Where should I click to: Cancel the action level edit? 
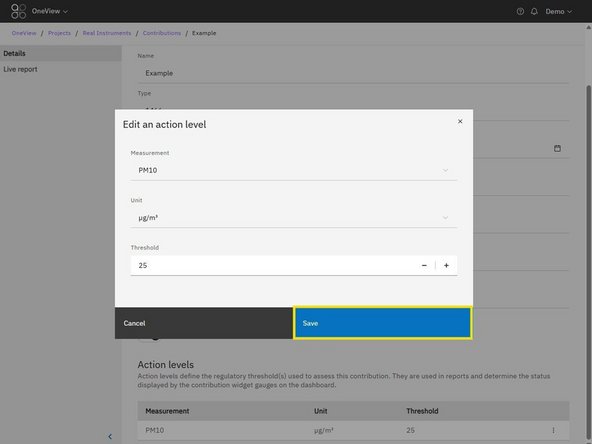tap(204, 323)
